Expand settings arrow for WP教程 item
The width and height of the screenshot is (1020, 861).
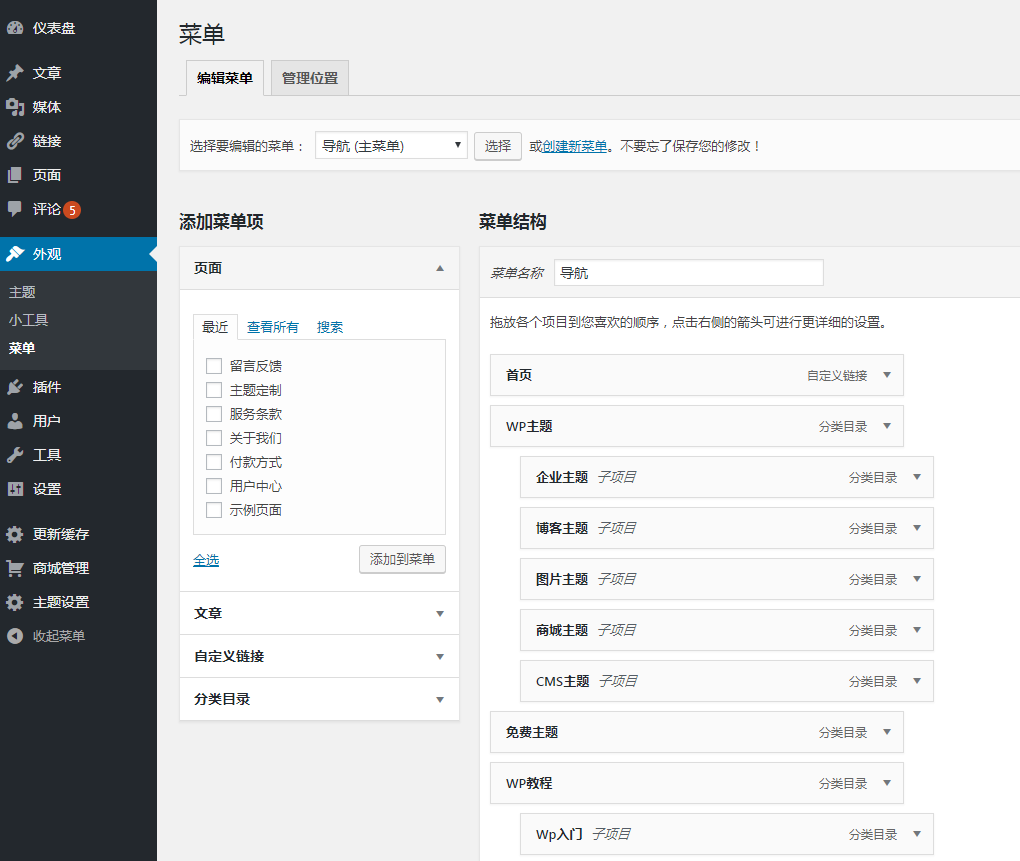click(887, 783)
